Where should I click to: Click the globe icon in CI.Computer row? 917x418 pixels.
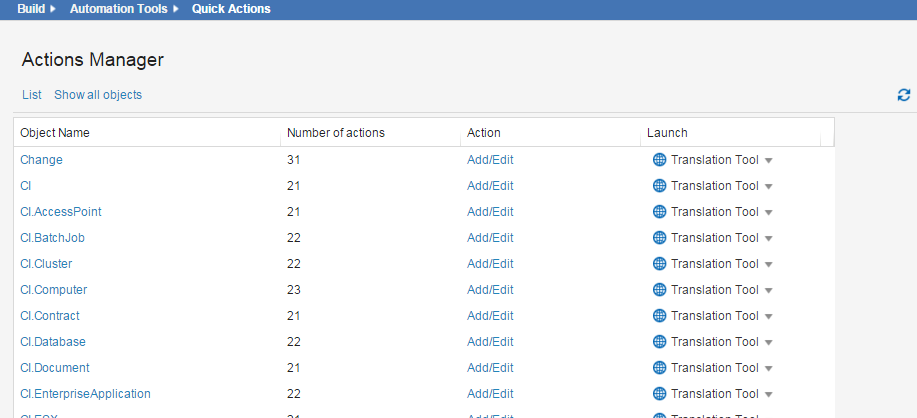tap(659, 290)
